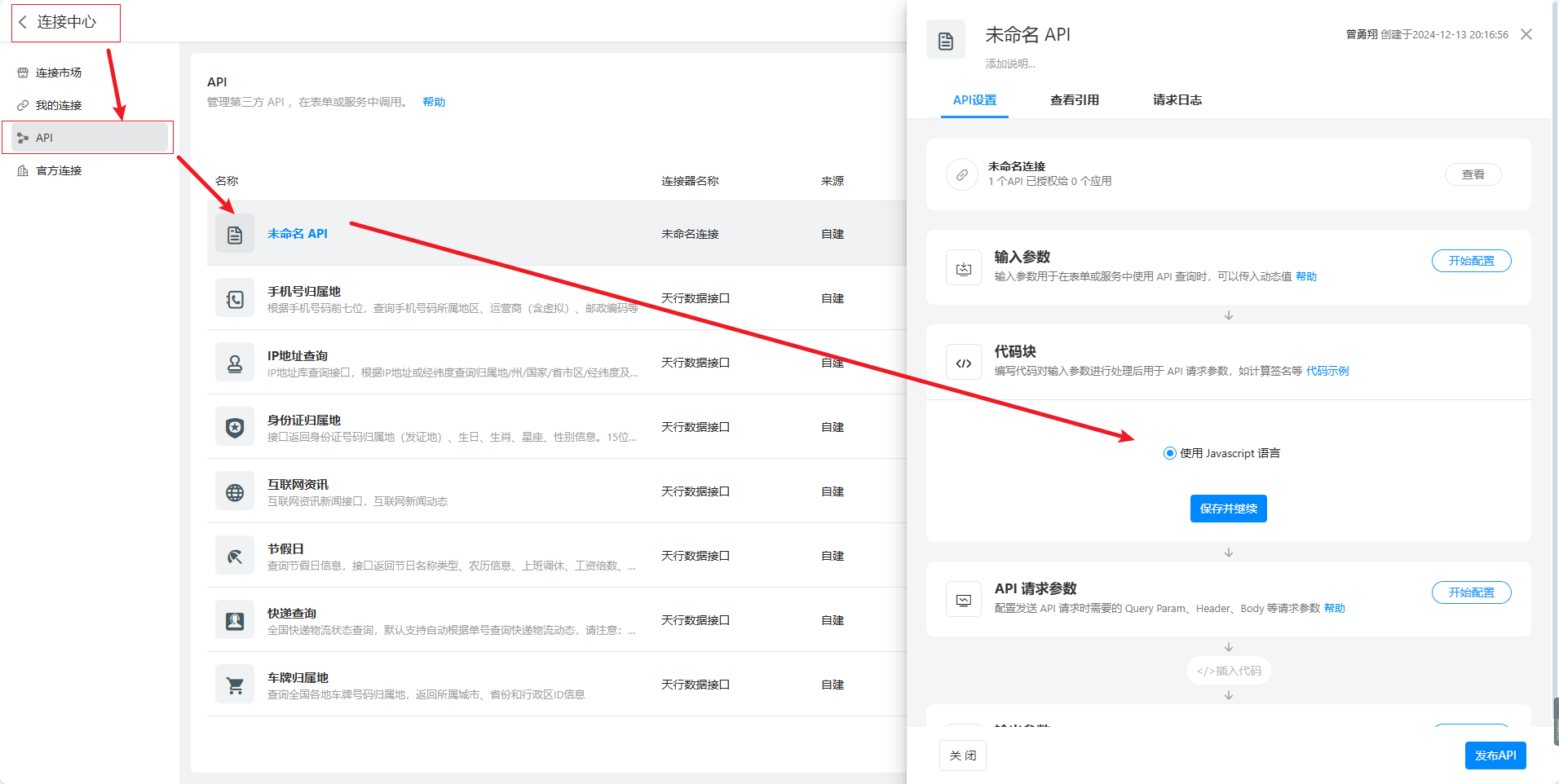Click the 添加说明 description field
The height and width of the screenshot is (784, 1559).
coord(1009,64)
